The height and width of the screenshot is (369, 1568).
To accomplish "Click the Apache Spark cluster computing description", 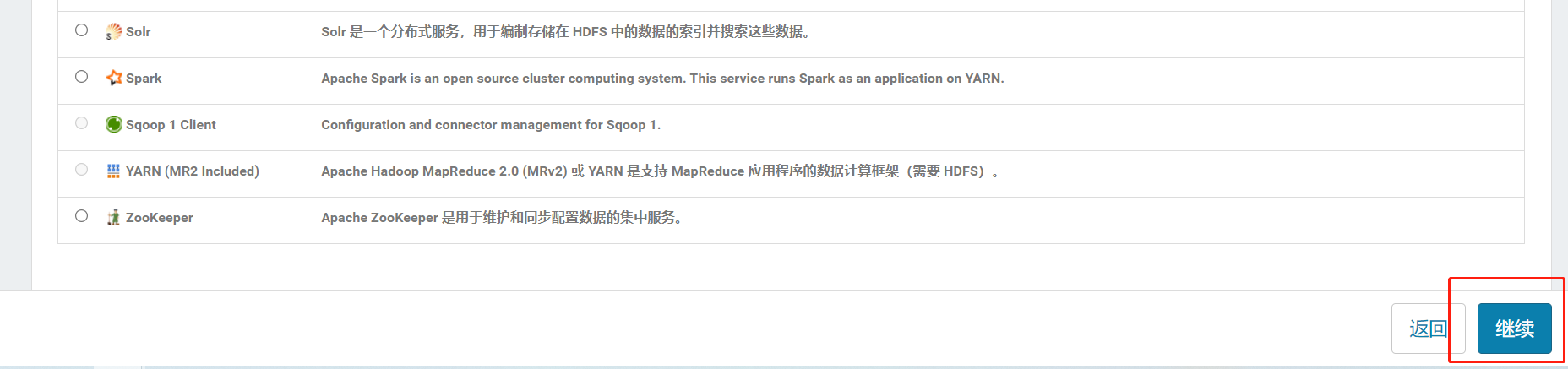I will coord(662,79).
